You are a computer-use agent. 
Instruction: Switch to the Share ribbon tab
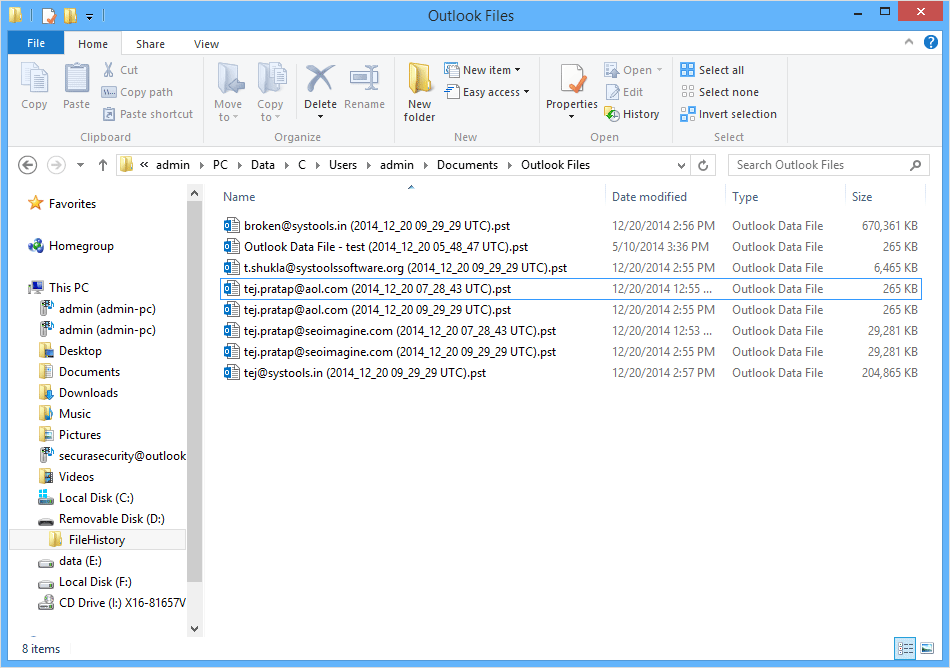coord(150,44)
